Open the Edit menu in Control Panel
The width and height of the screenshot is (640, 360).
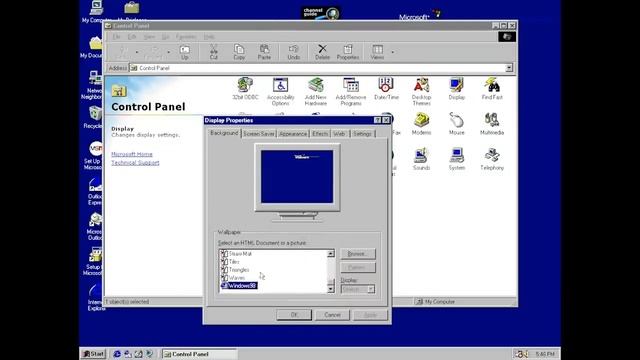[x=132, y=37]
